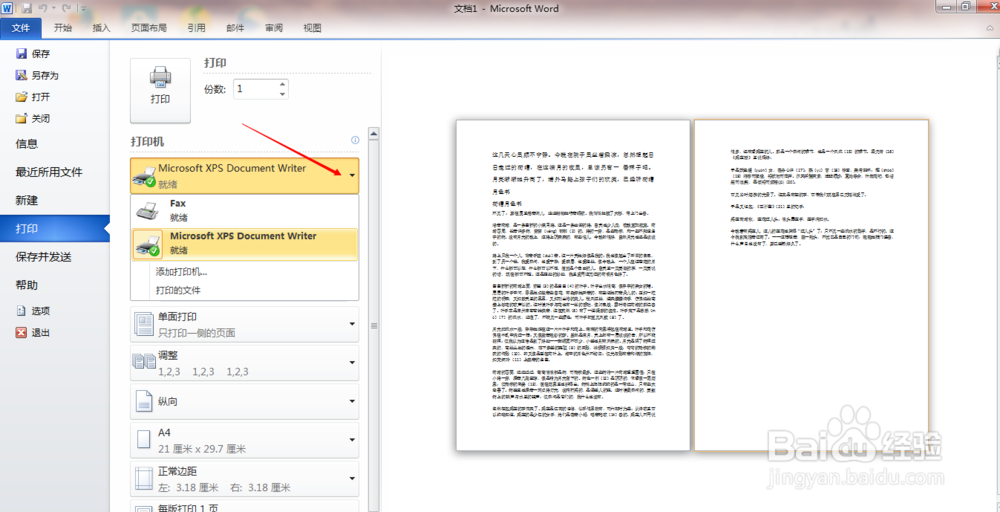Click the Redo icon in Quick Access Toolbar
The height and width of the screenshot is (512, 1000).
(x=64, y=8)
